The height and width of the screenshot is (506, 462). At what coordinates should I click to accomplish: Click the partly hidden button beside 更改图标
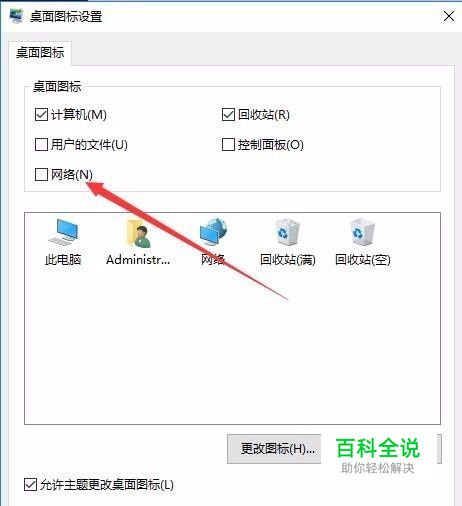tap(439, 449)
